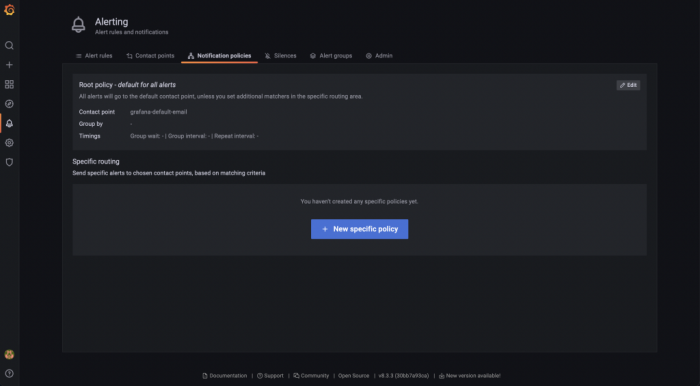Open the Help question mark icon
Screen dimensions: 700x386
click(9, 374)
